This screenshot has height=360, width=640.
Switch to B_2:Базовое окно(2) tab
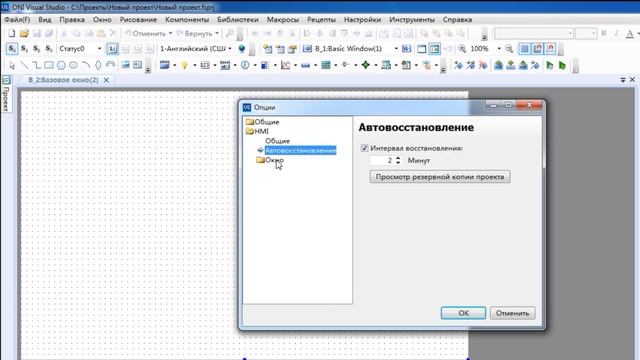(x=63, y=80)
